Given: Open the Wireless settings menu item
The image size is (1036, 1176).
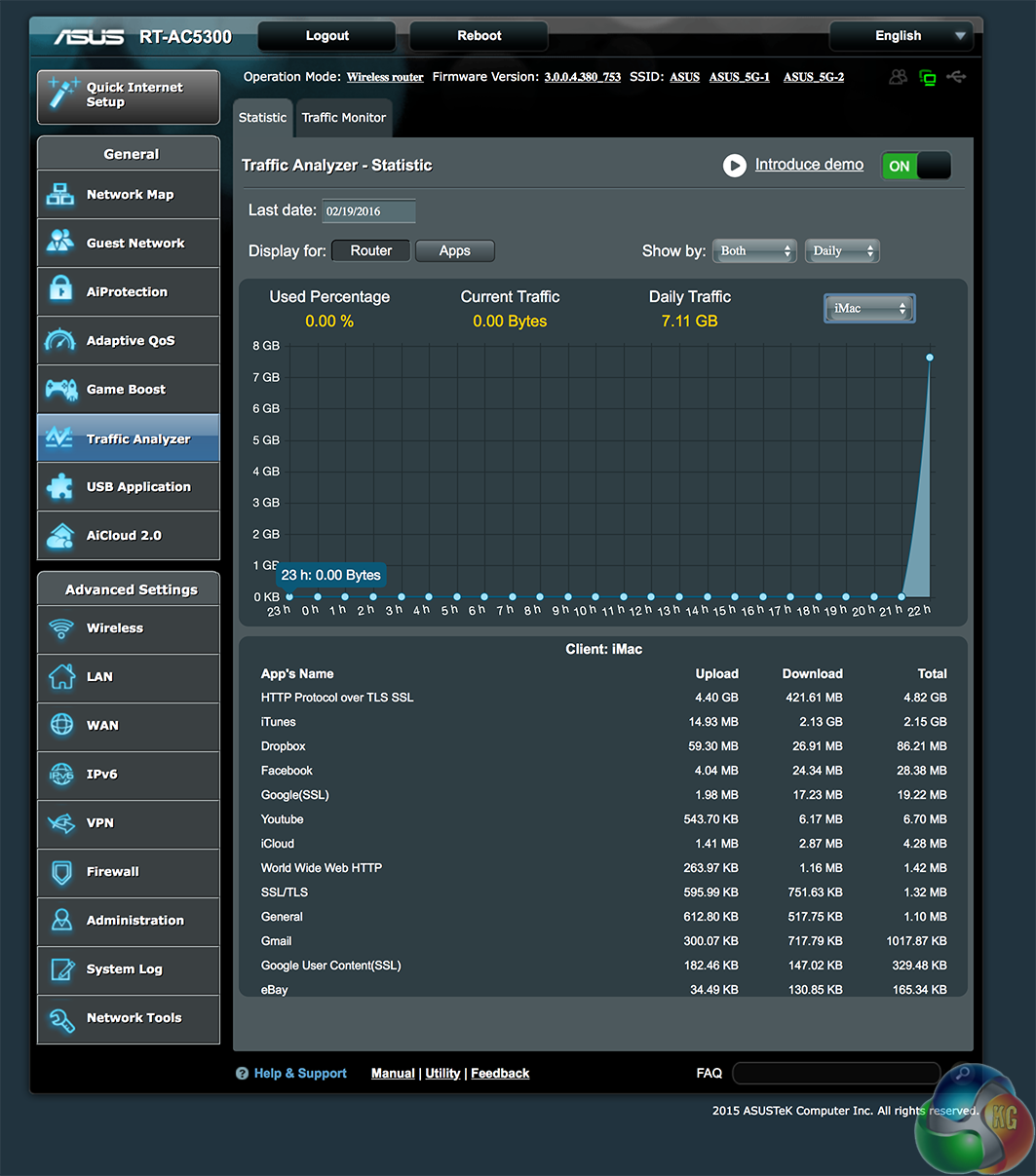Looking at the screenshot, I should tap(129, 628).
